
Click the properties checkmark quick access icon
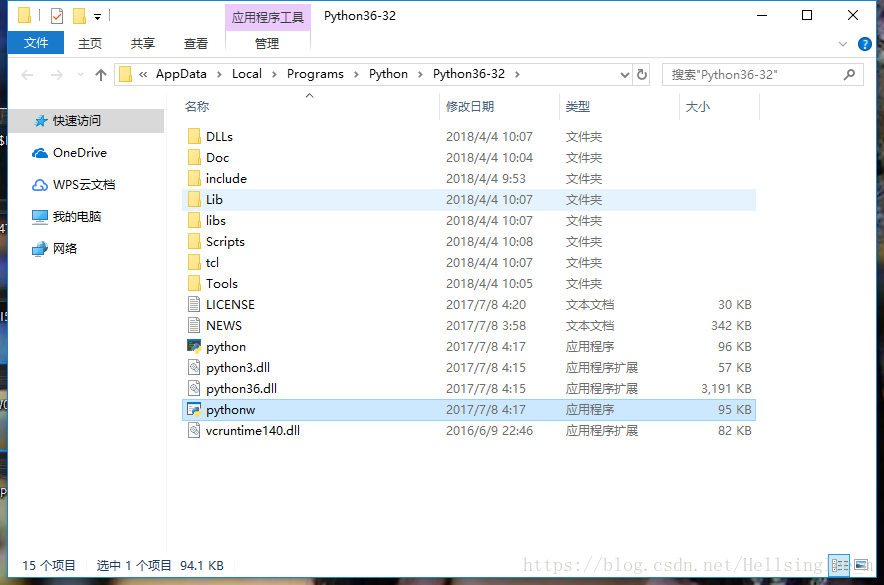point(57,16)
